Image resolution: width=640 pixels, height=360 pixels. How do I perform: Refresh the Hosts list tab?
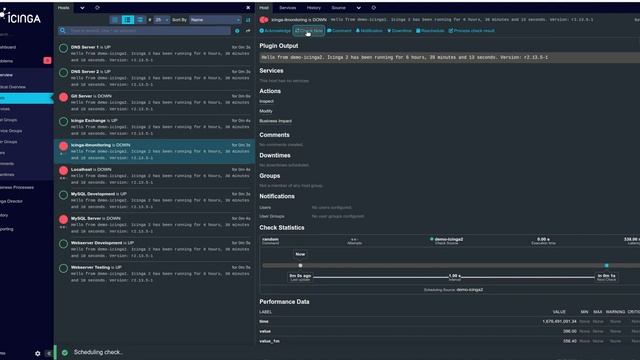click(97, 8)
